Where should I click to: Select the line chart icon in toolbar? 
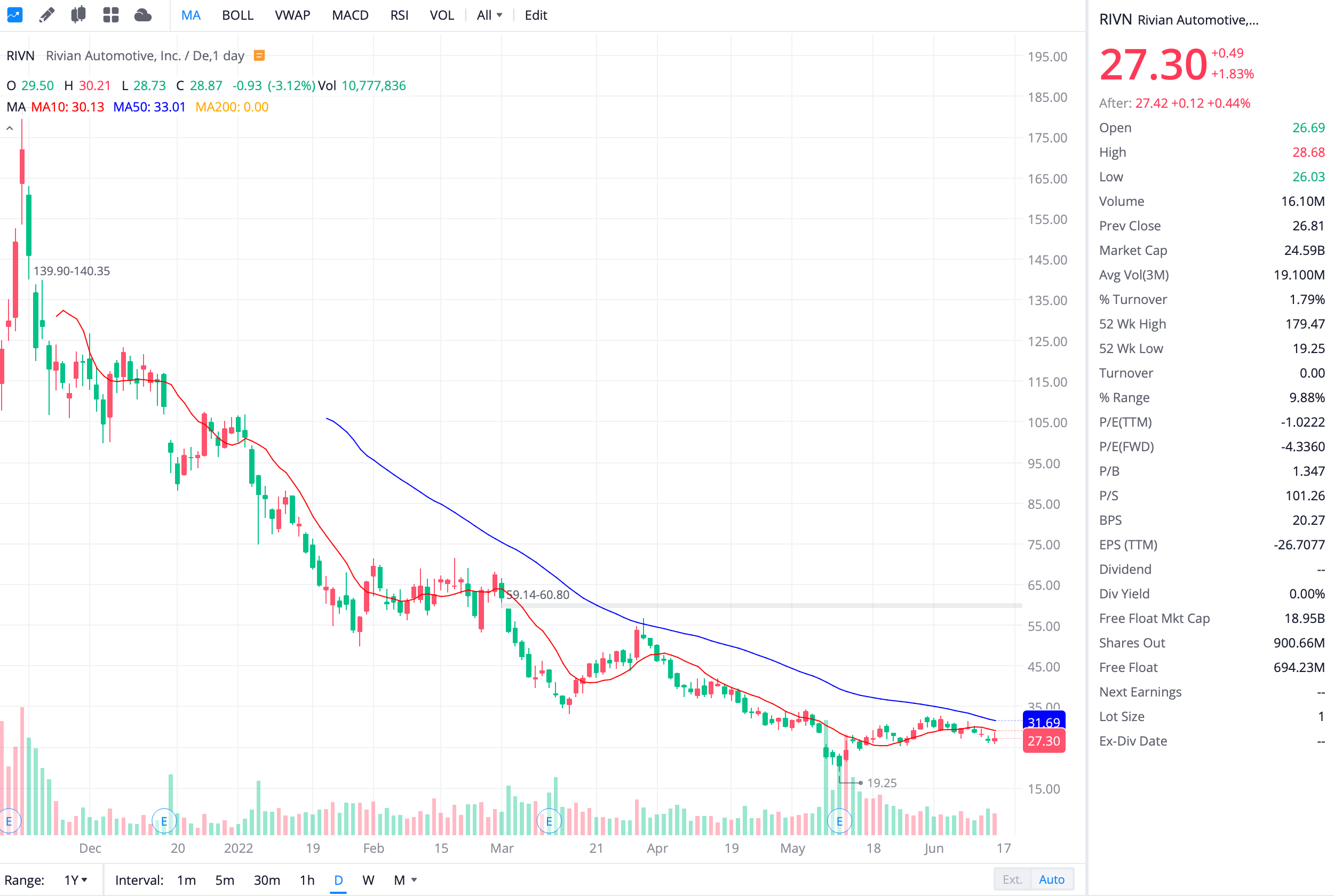[14, 15]
